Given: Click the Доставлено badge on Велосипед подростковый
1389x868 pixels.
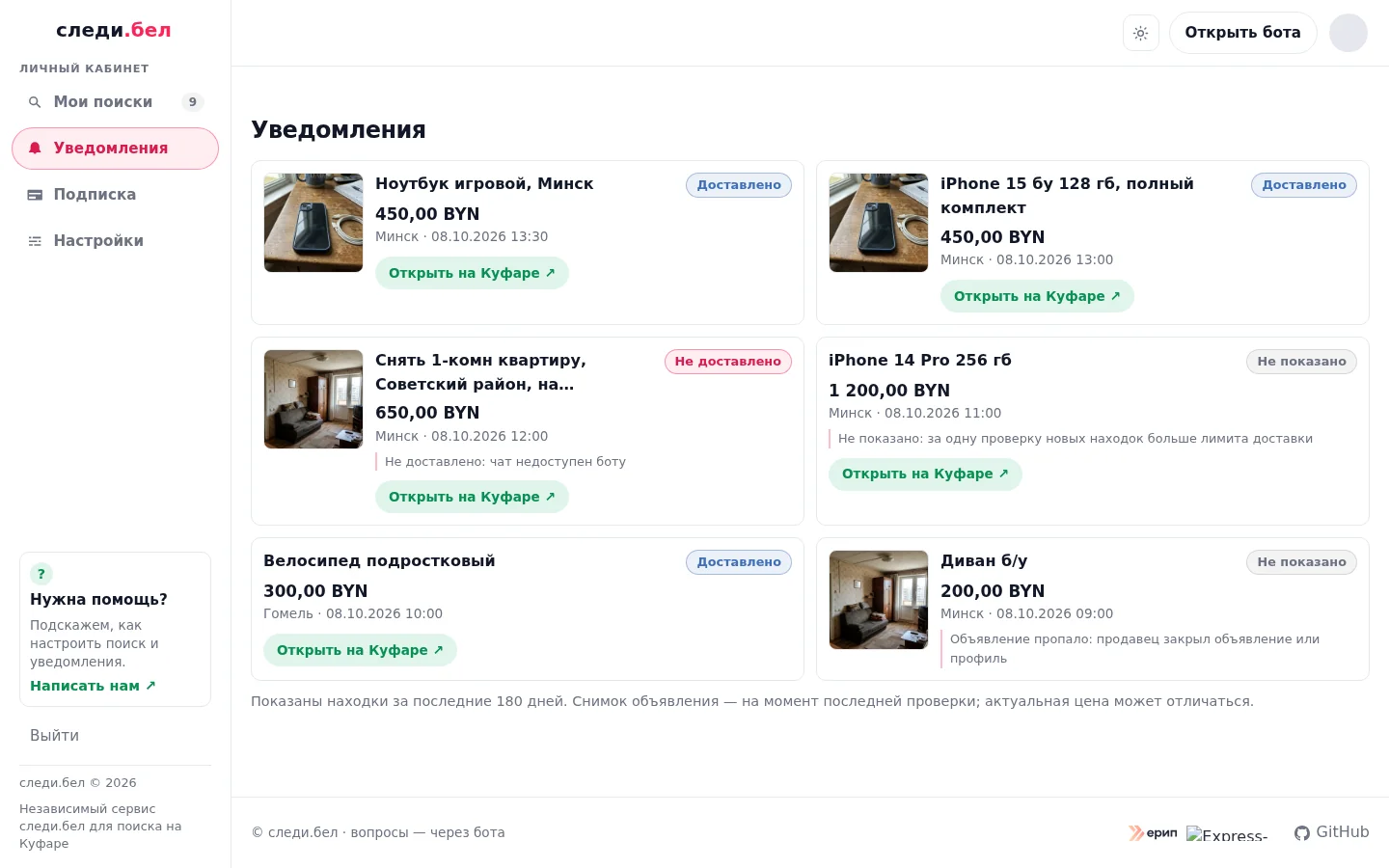Looking at the screenshot, I should pos(739,562).
